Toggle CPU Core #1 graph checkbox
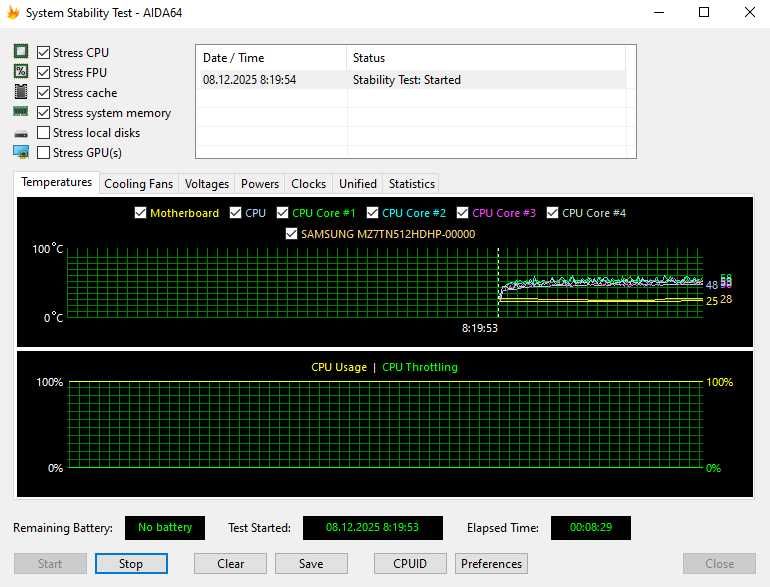The width and height of the screenshot is (770, 587). 282,213
